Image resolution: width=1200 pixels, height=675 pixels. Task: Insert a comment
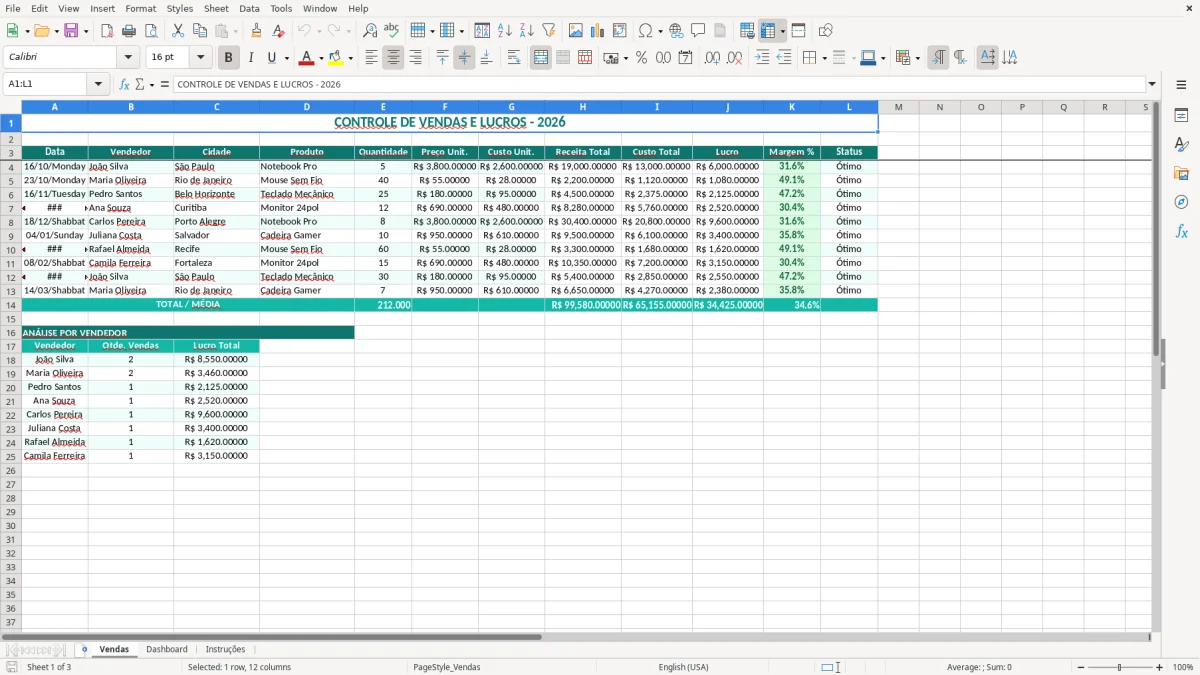698,31
